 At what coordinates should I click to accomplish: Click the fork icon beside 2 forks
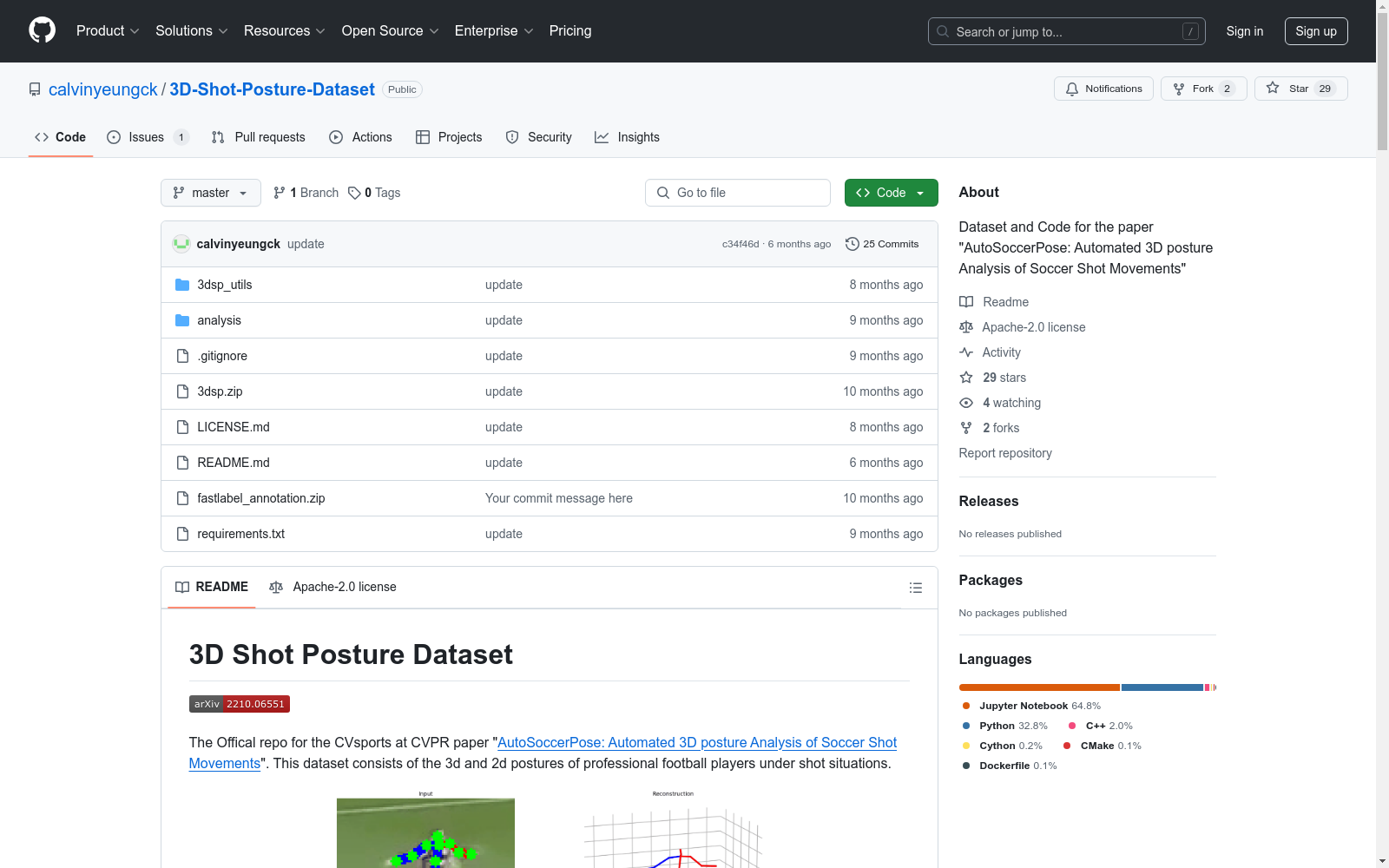tap(966, 428)
